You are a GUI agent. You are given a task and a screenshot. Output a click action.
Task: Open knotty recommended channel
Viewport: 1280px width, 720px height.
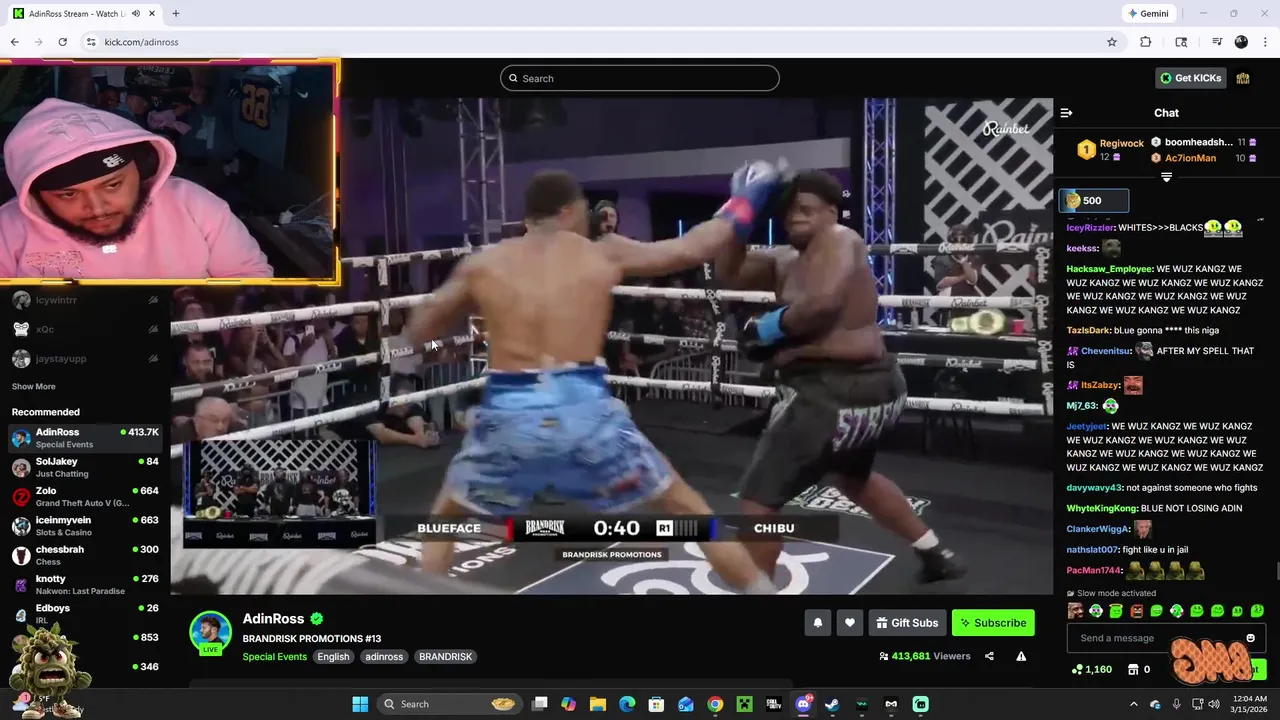coord(85,584)
